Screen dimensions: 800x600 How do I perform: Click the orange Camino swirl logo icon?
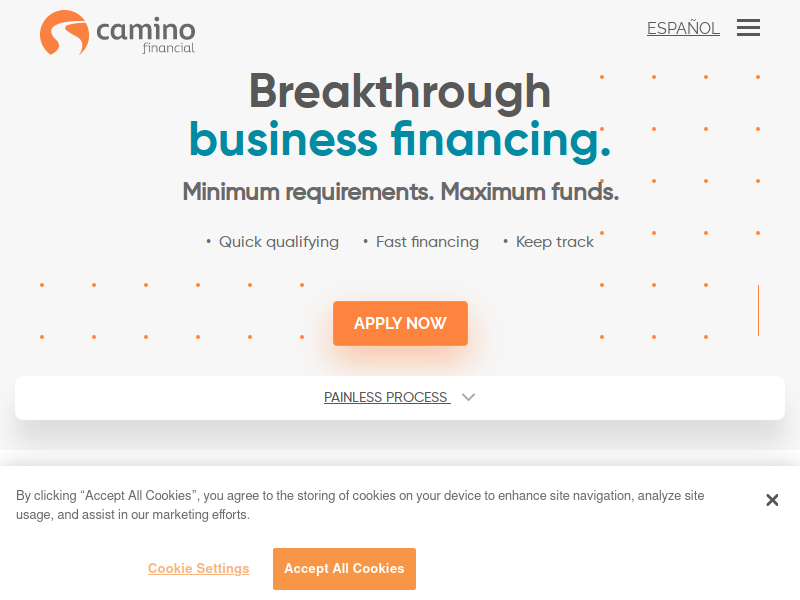(64, 33)
